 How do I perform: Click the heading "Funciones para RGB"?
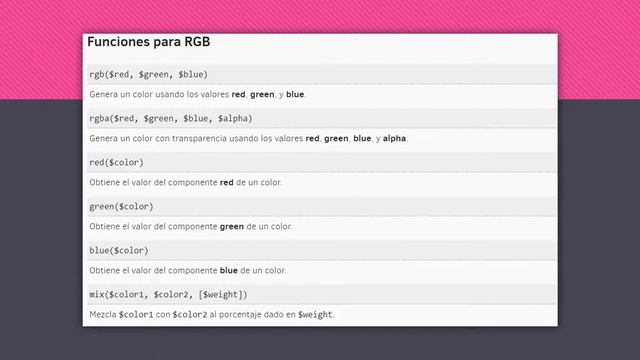click(149, 42)
